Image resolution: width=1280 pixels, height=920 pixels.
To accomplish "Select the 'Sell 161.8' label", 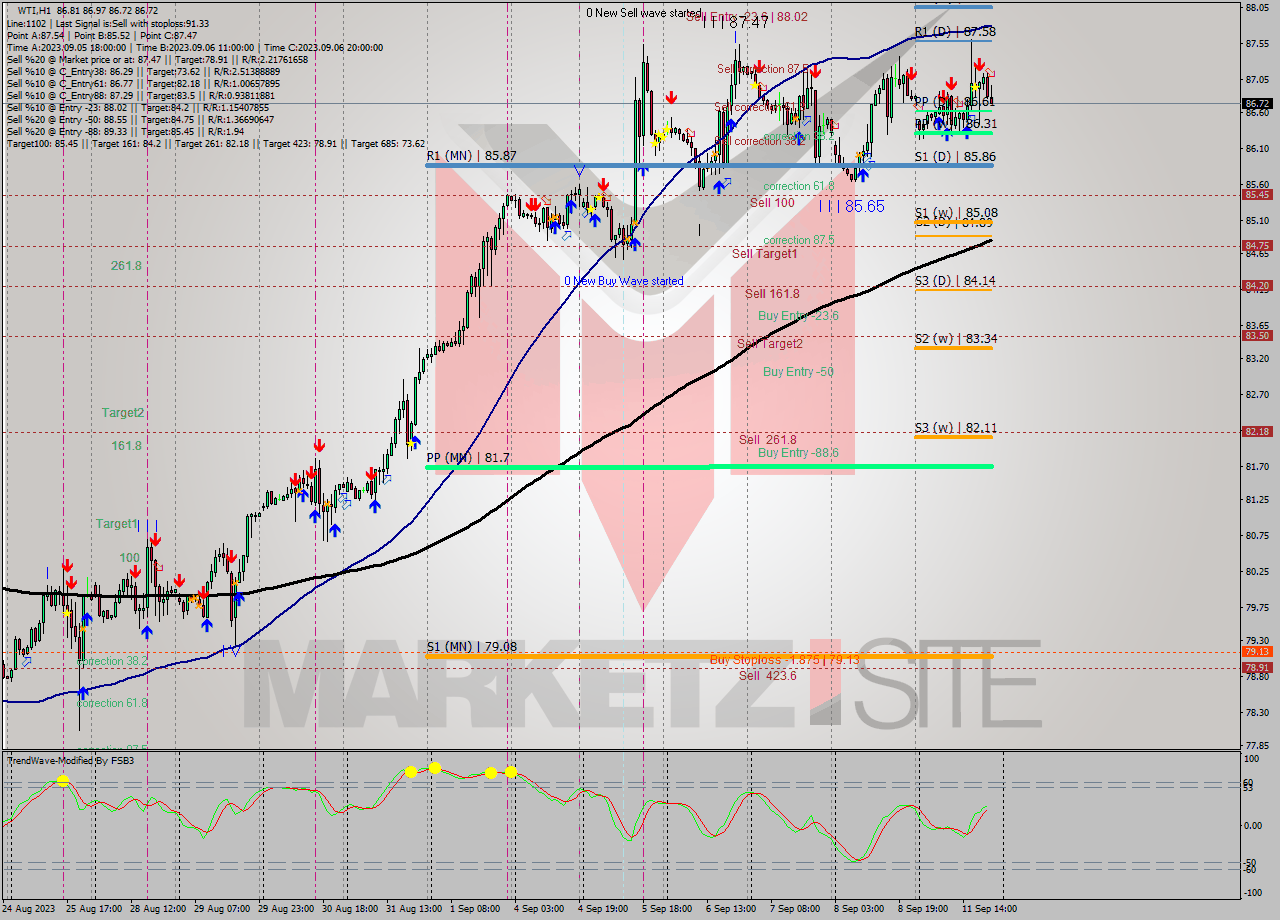I will click(772, 294).
